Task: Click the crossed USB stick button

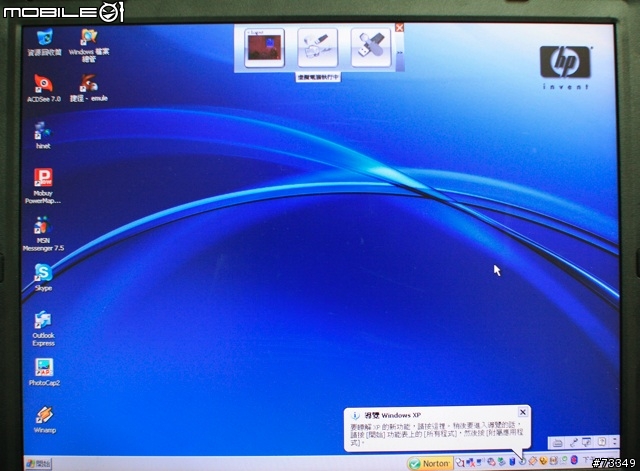Action: coord(371,48)
